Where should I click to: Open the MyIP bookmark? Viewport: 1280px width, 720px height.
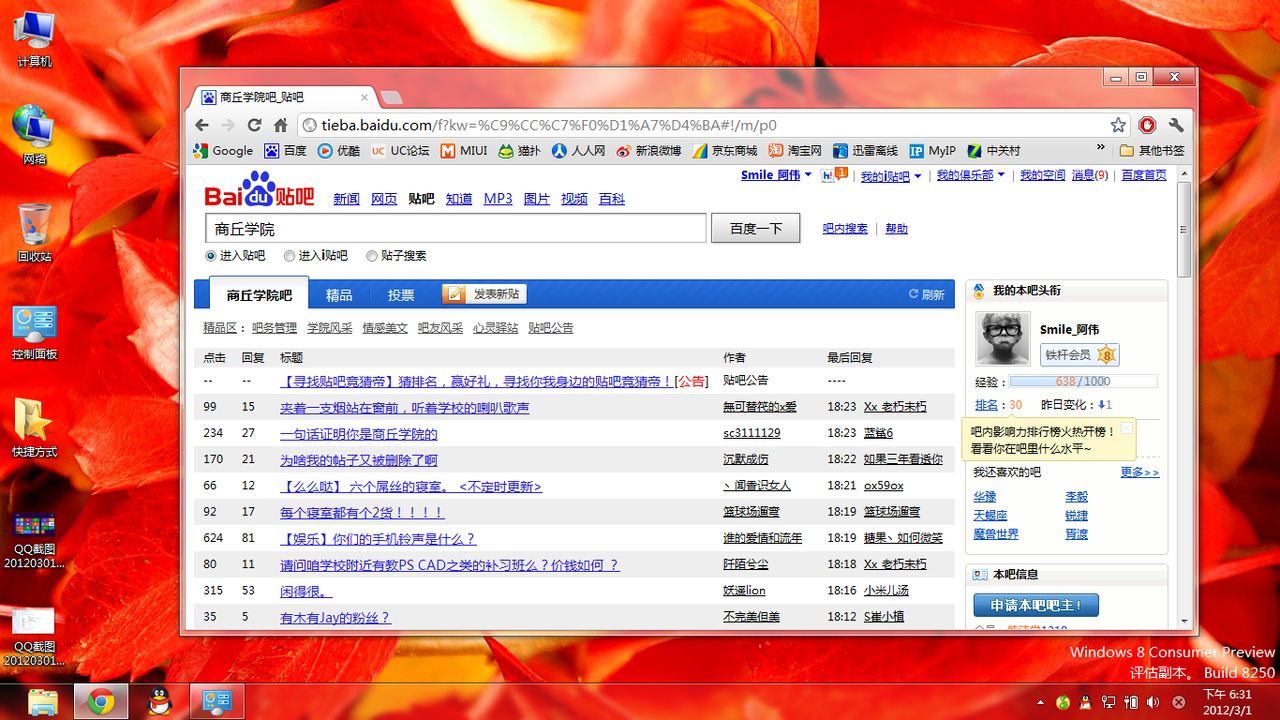[932, 151]
